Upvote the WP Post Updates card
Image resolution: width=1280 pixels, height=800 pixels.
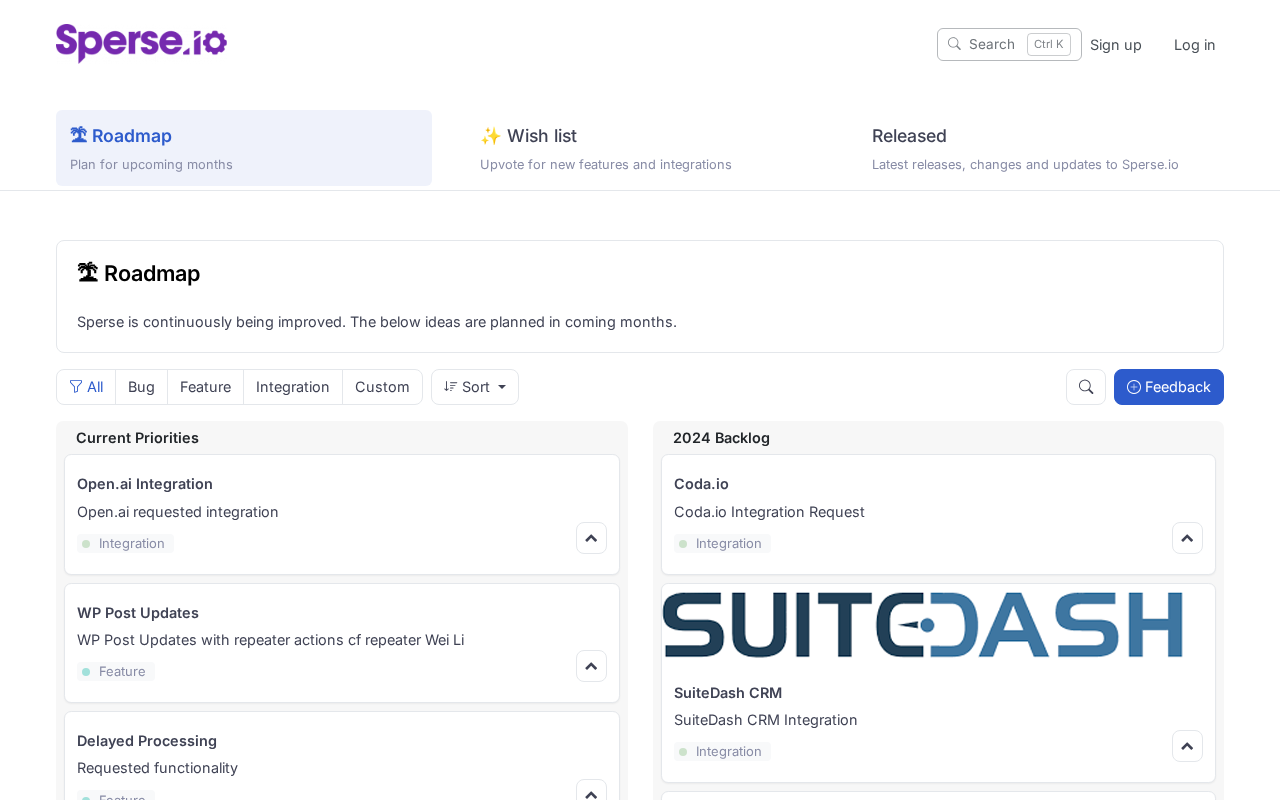click(591, 666)
